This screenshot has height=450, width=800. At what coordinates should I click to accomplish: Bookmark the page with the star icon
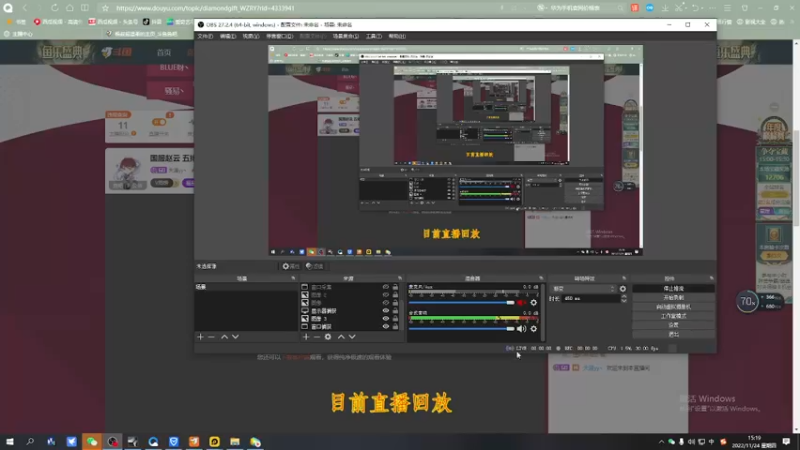coord(105,8)
